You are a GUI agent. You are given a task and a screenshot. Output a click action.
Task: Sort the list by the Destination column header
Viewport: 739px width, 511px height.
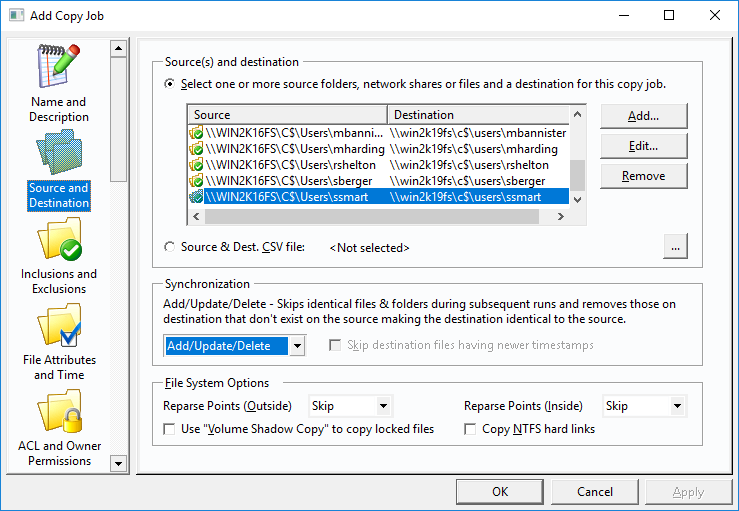coord(478,115)
